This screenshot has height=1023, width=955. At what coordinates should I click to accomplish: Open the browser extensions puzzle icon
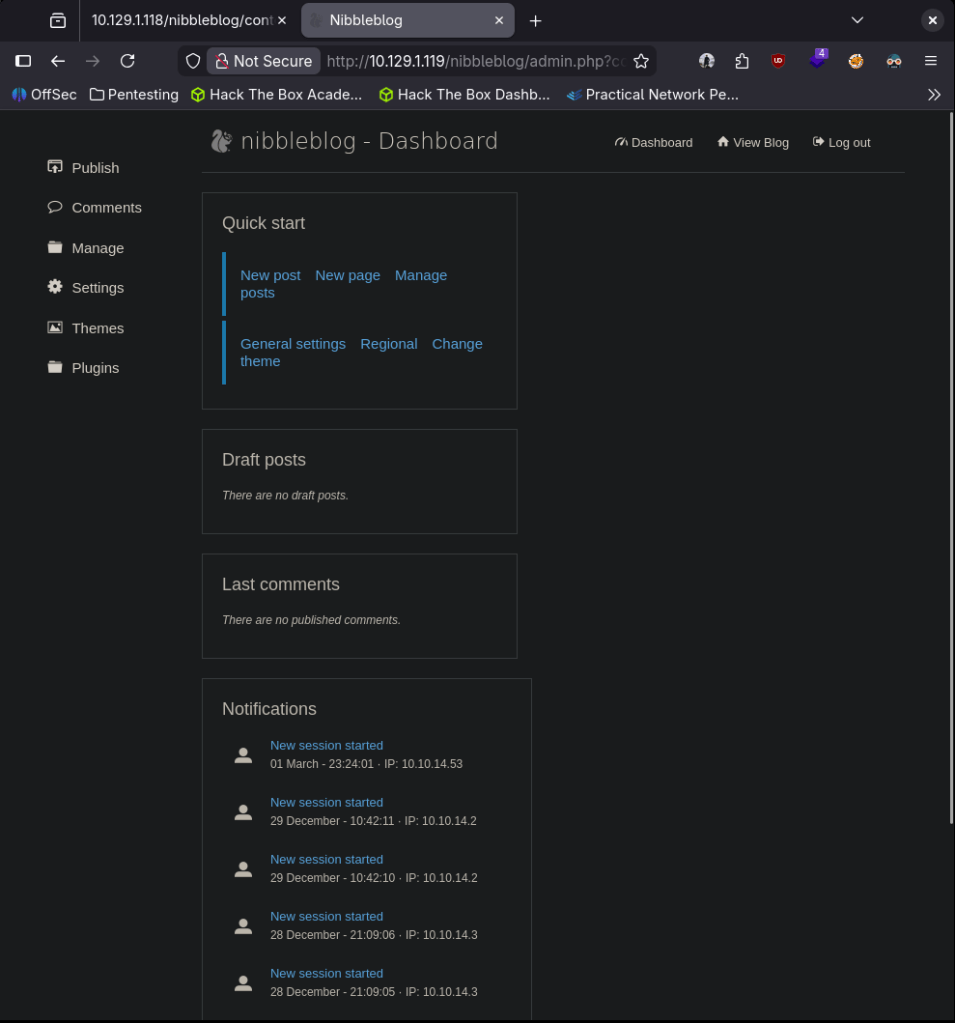tap(741, 61)
